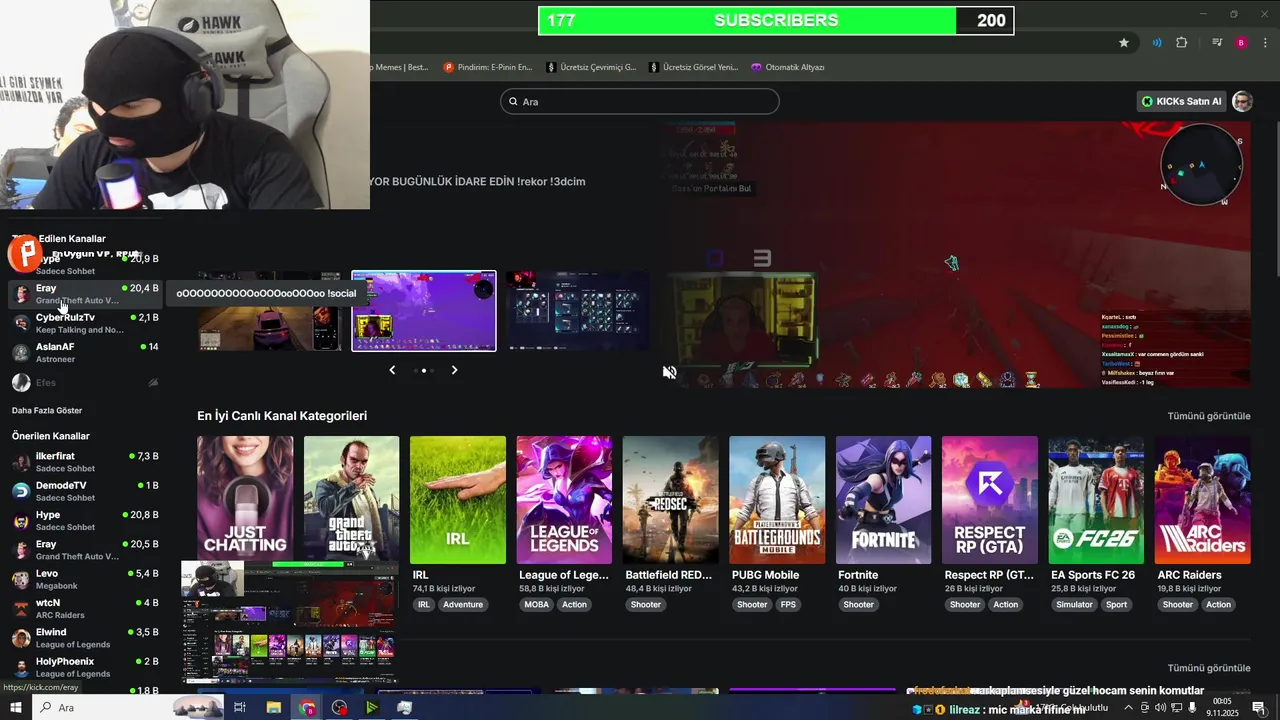Open recommended channel Eray with 20,5 B viewers

coord(85,550)
